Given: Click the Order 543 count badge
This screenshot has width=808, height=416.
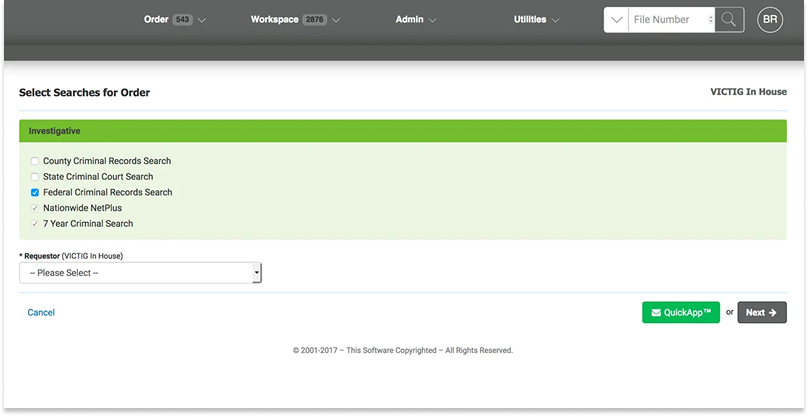Looking at the screenshot, I should (182, 20).
